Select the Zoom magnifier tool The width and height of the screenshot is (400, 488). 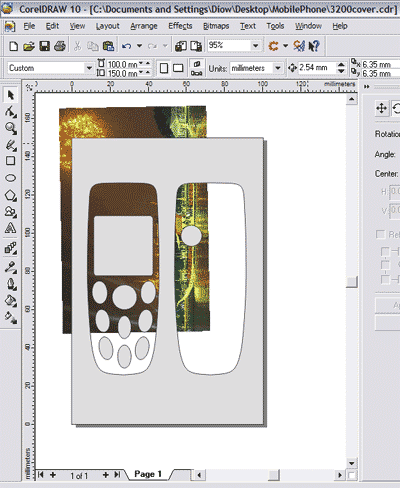tap(10, 128)
